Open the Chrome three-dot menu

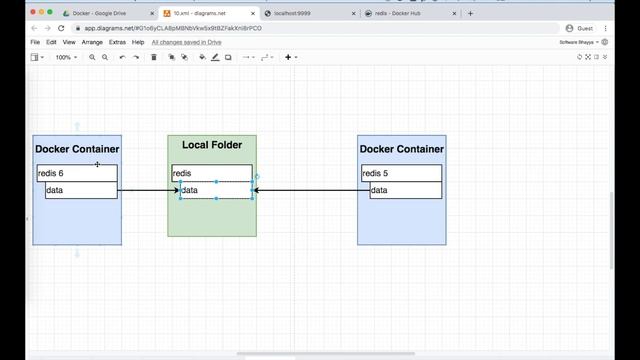click(605, 28)
